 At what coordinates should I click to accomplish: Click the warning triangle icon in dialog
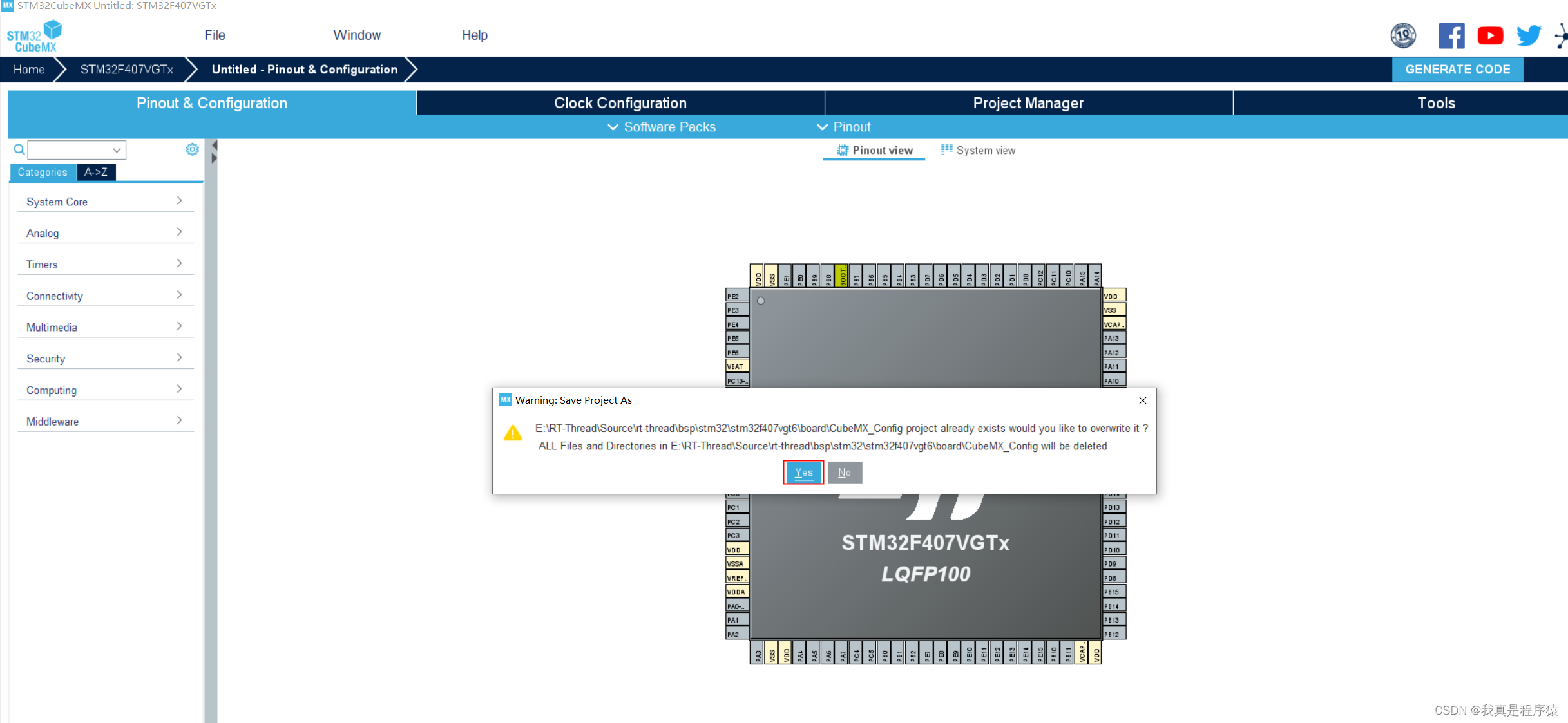pos(513,433)
